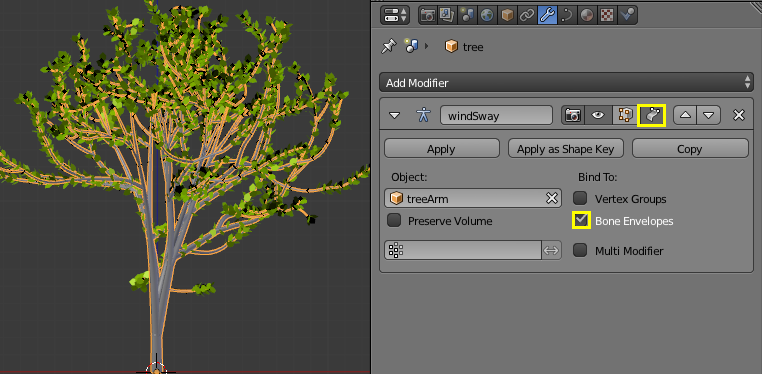The height and width of the screenshot is (374, 762).
Task: Click Apply as Shape Key
Action: coord(566,149)
